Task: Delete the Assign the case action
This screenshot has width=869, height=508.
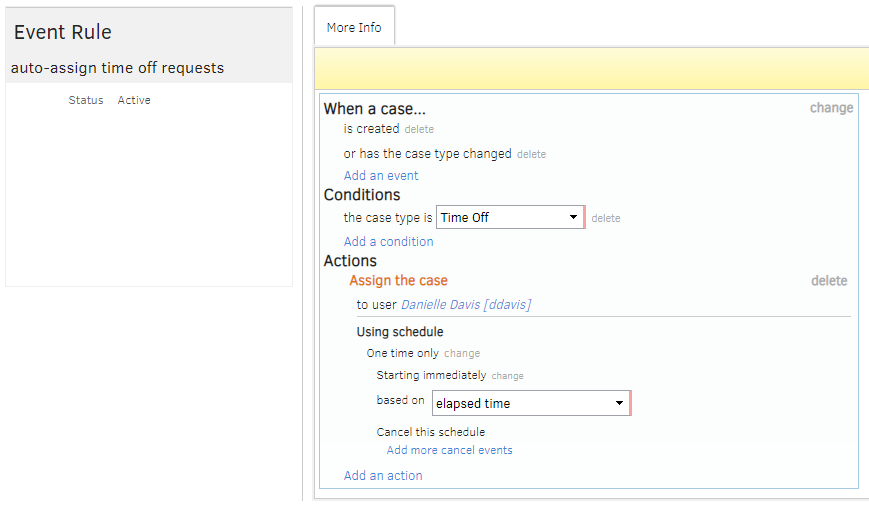Action: click(x=828, y=281)
